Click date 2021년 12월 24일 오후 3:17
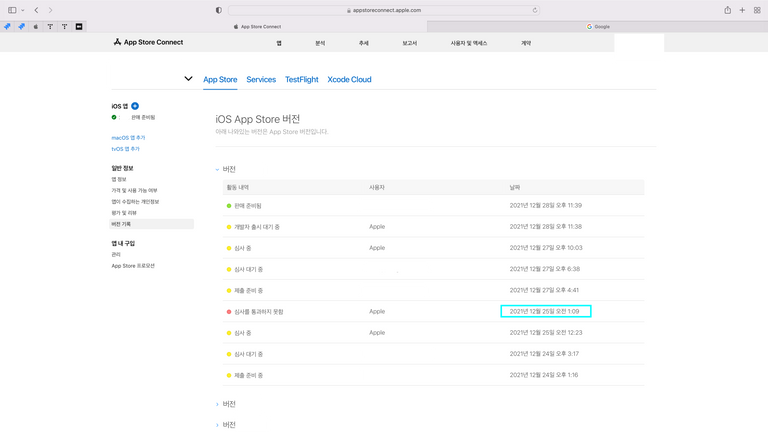Viewport: 768px width, 432px height. 544,354
